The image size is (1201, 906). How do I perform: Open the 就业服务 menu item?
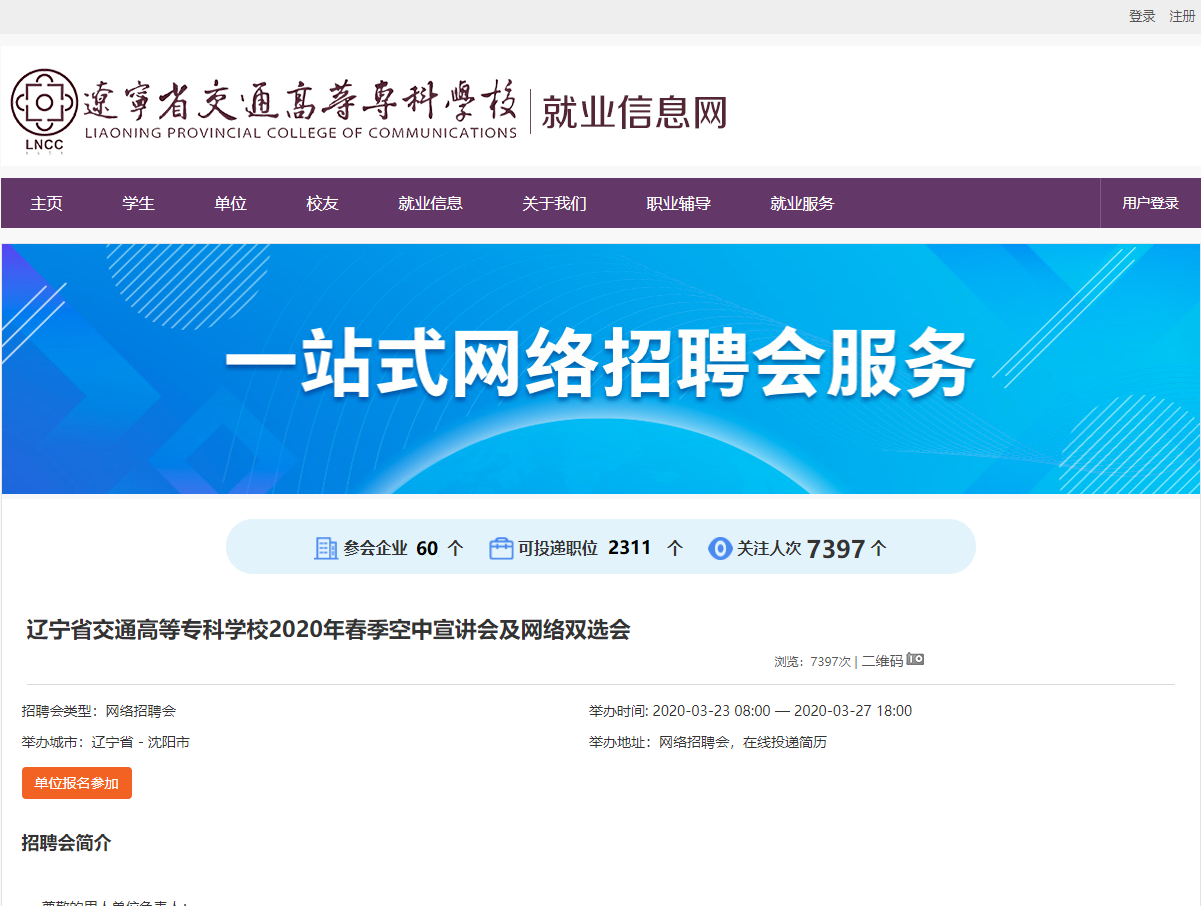pyautogui.click(x=802, y=203)
